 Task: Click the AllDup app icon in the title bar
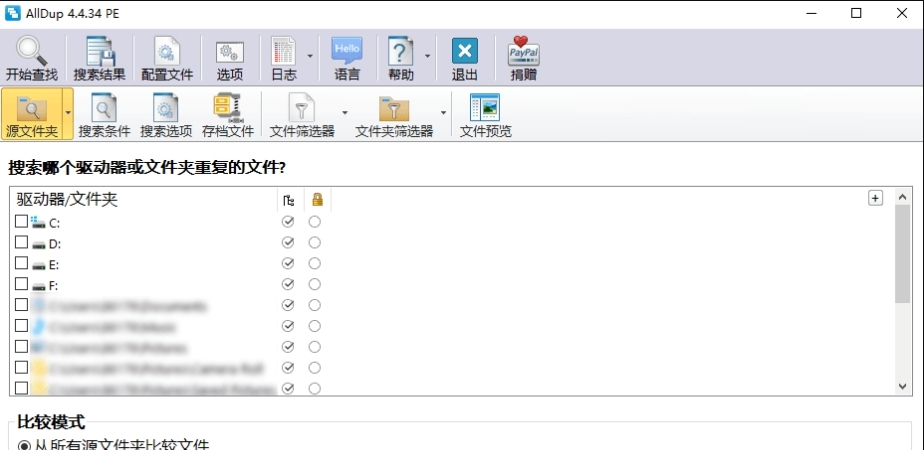(x=12, y=13)
